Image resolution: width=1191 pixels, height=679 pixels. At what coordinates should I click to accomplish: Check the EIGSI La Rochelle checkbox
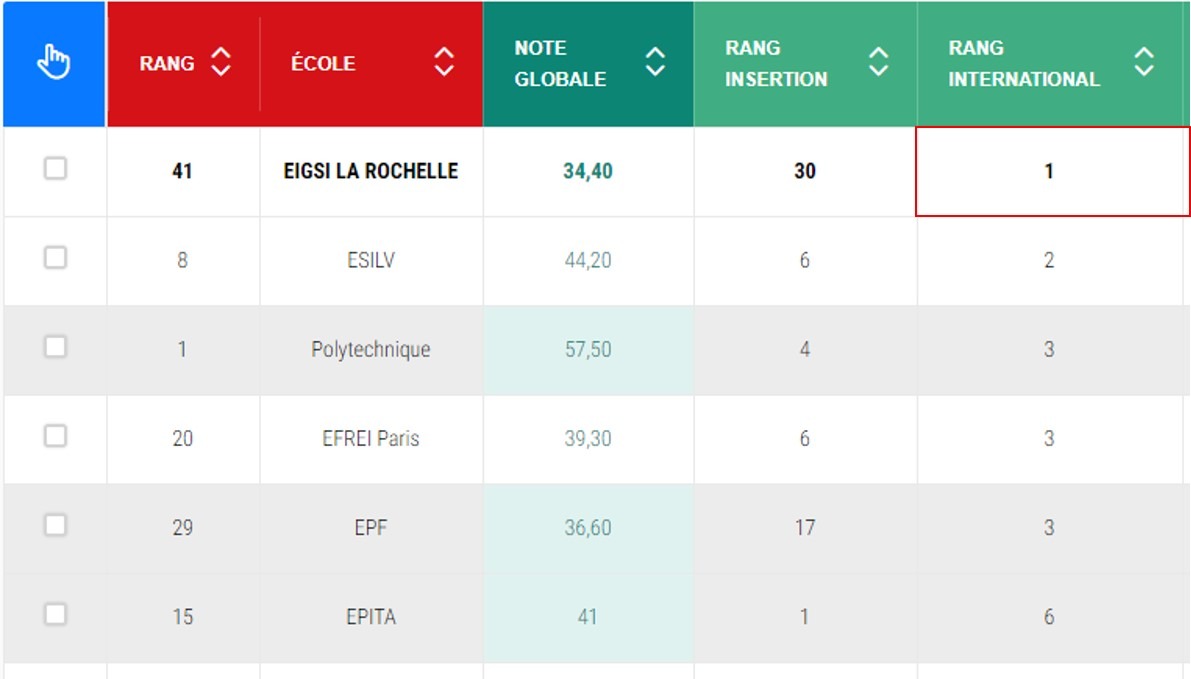click(x=55, y=169)
